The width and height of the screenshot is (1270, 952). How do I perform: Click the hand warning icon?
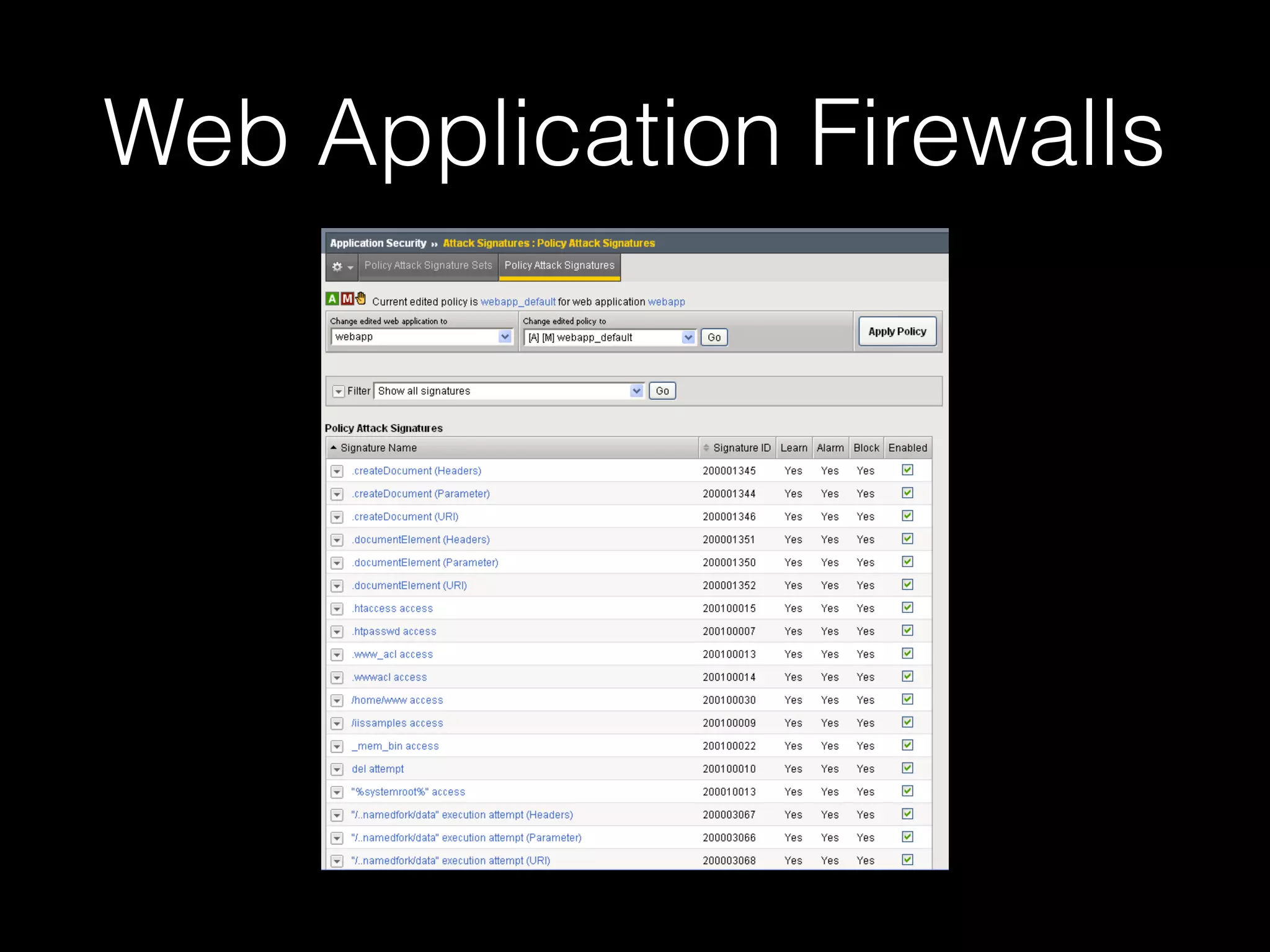pos(361,298)
